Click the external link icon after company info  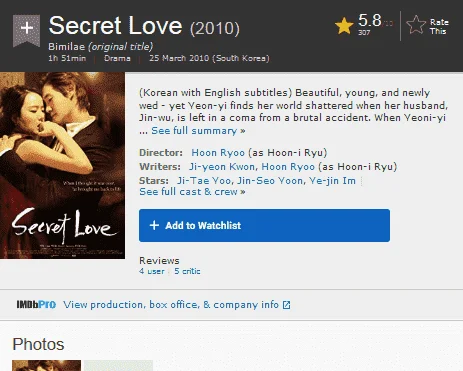pos(287,305)
